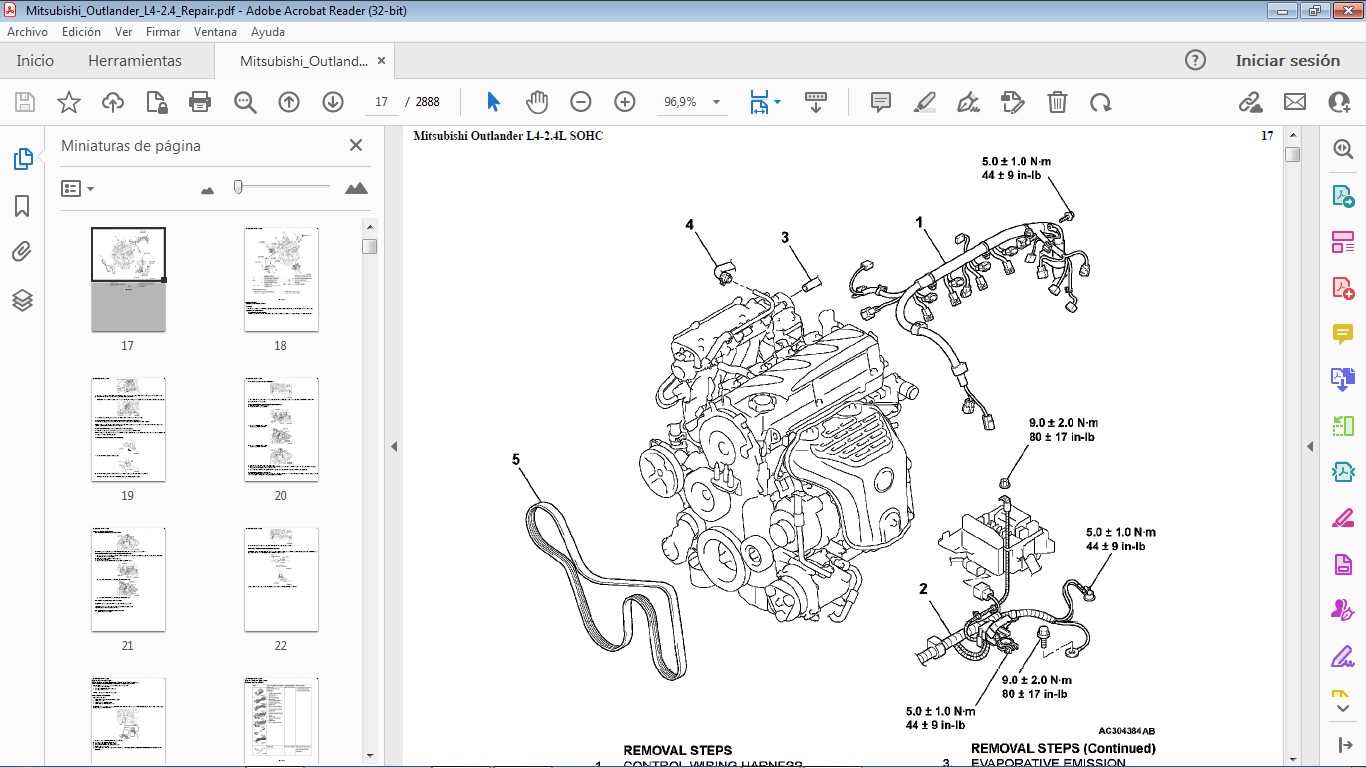This screenshot has width=1366, height=768.
Task: Open the Ver menu
Action: (x=123, y=32)
